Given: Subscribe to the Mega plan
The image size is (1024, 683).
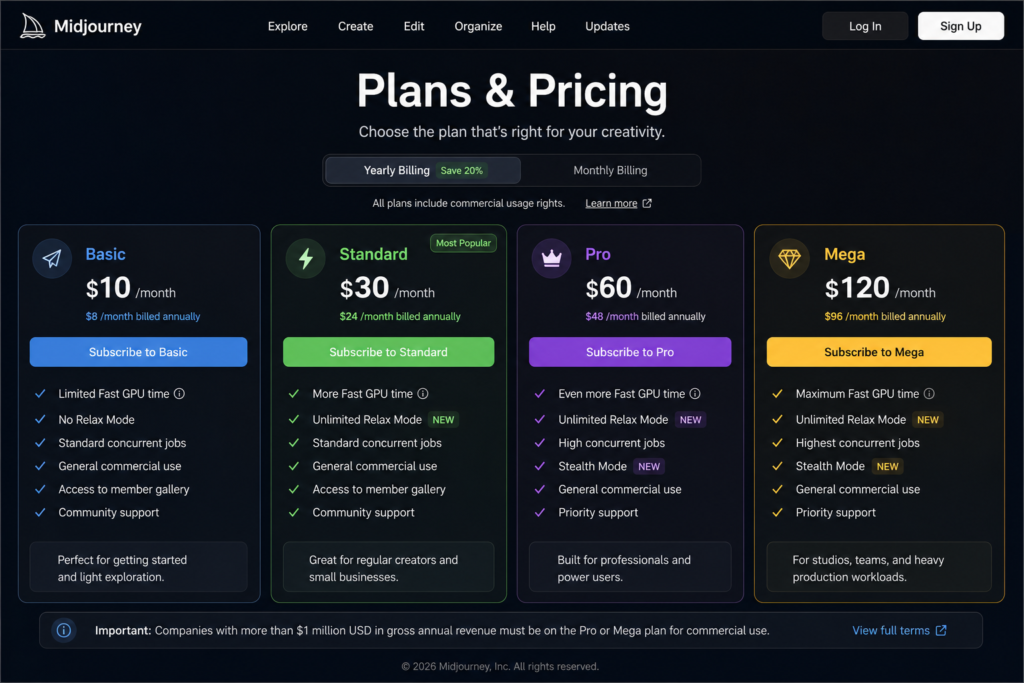Looking at the screenshot, I should (879, 352).
